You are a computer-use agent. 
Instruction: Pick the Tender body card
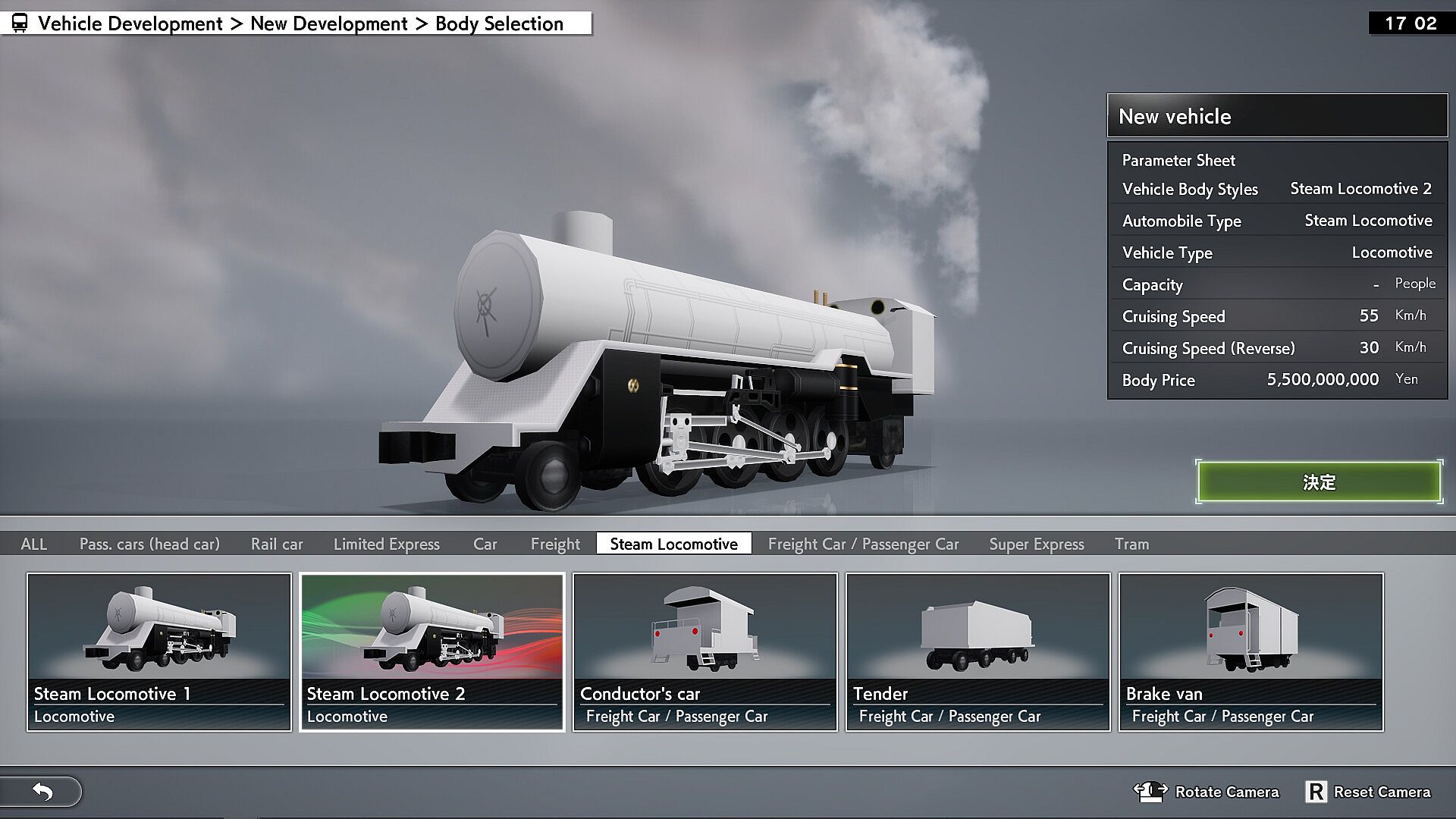978,651
